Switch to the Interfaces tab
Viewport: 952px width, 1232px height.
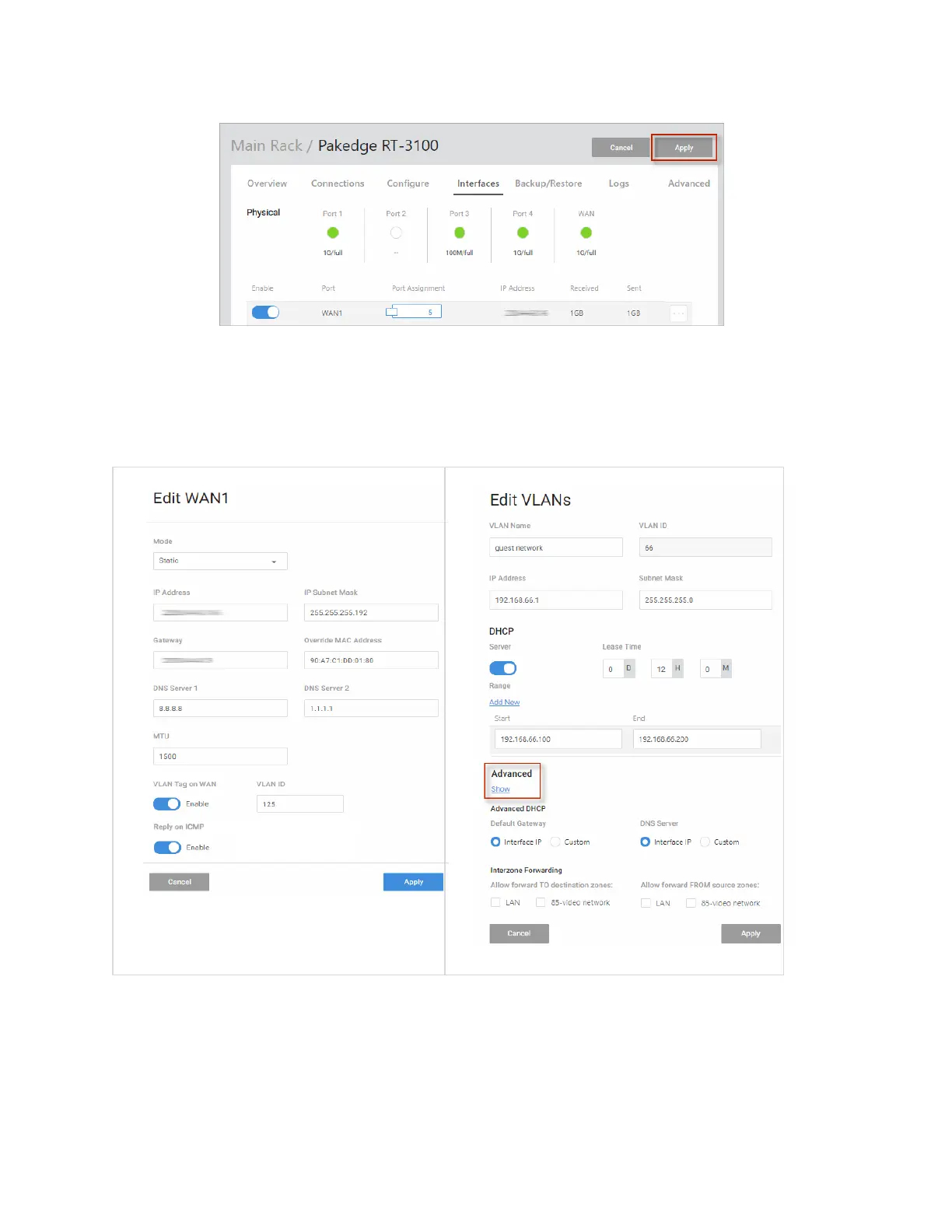coord(478,184)
